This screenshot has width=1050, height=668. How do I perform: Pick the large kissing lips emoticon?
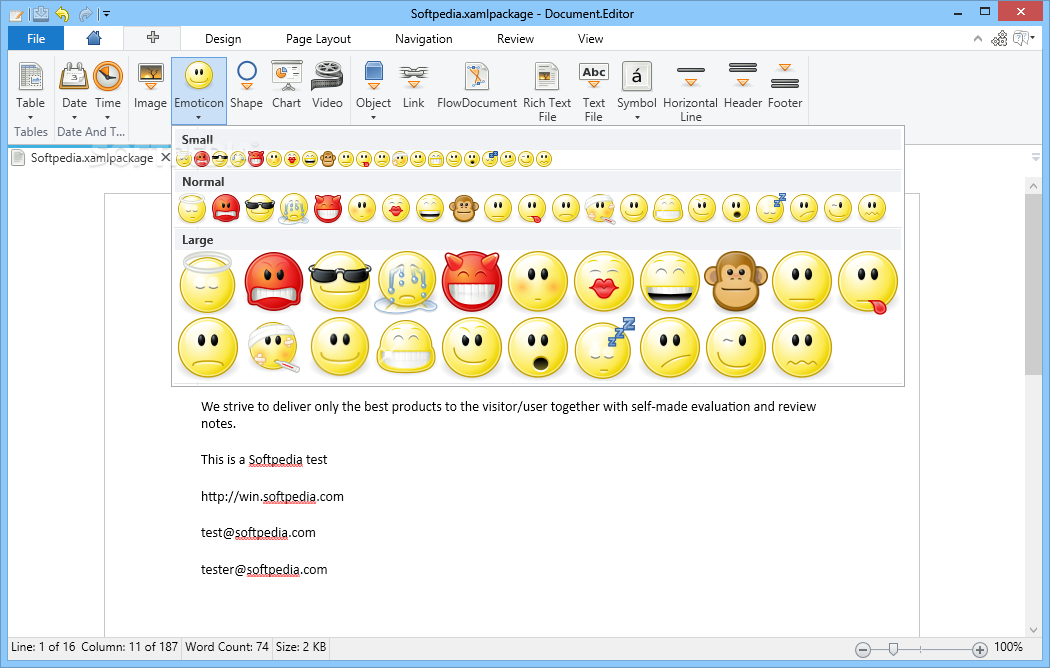(x=603, y=282)
